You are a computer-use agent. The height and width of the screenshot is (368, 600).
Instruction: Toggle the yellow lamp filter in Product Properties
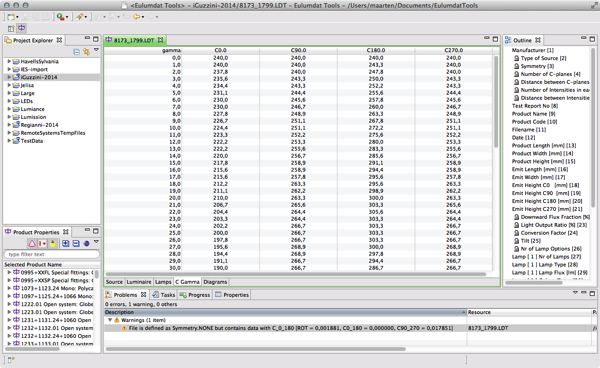point(53,244)
